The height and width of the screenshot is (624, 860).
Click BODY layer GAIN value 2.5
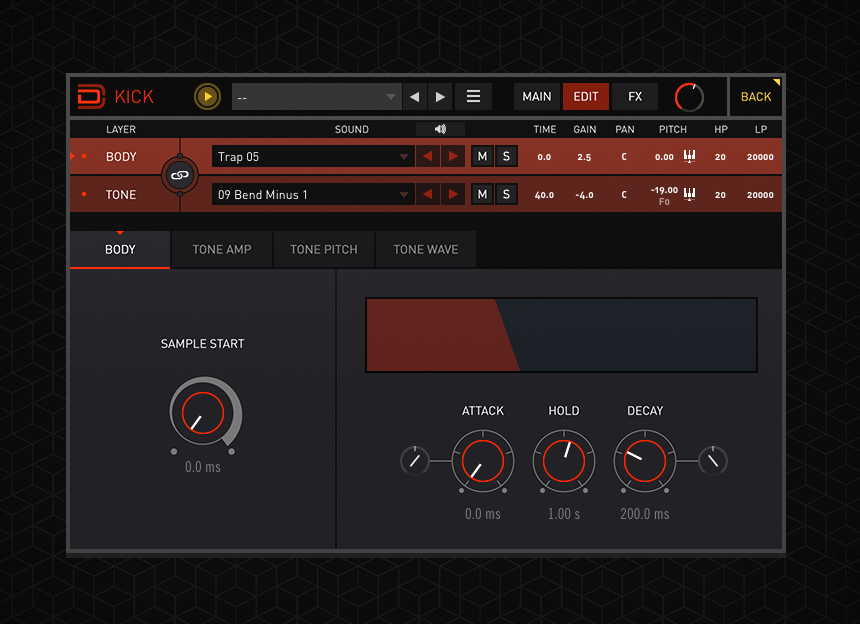point(584,157)
